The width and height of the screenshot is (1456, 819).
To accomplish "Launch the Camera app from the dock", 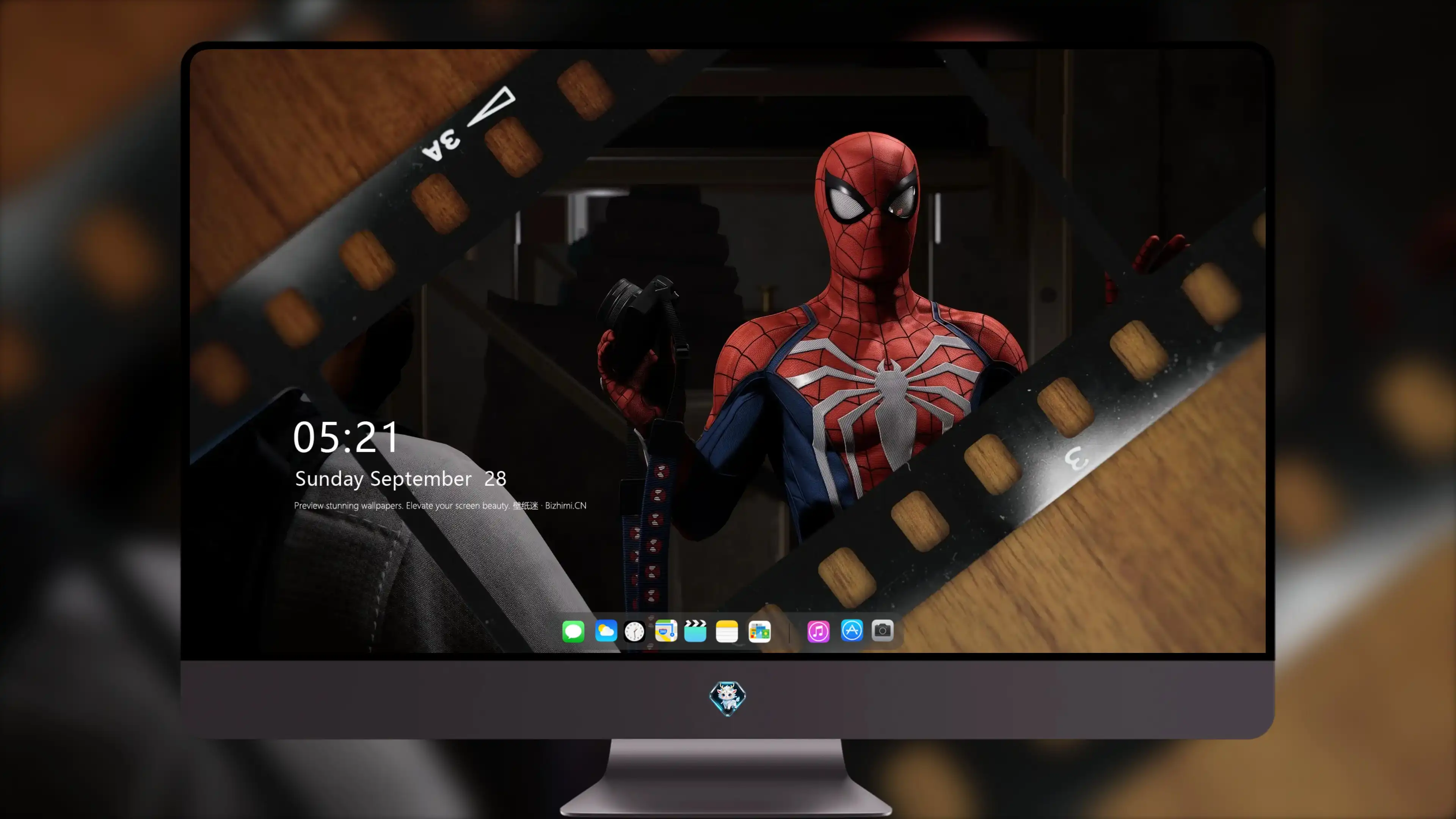I will tap(882, 631).
